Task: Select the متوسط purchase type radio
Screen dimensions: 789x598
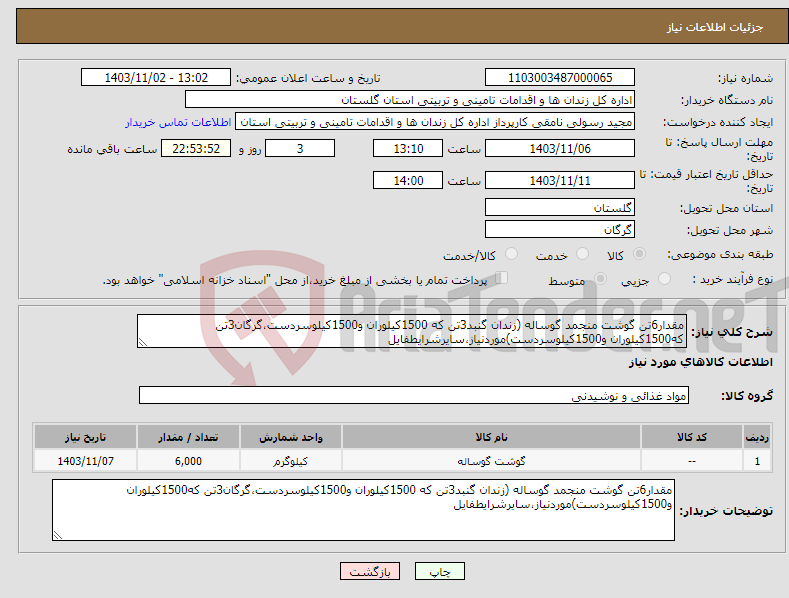Action: (600, 279)
